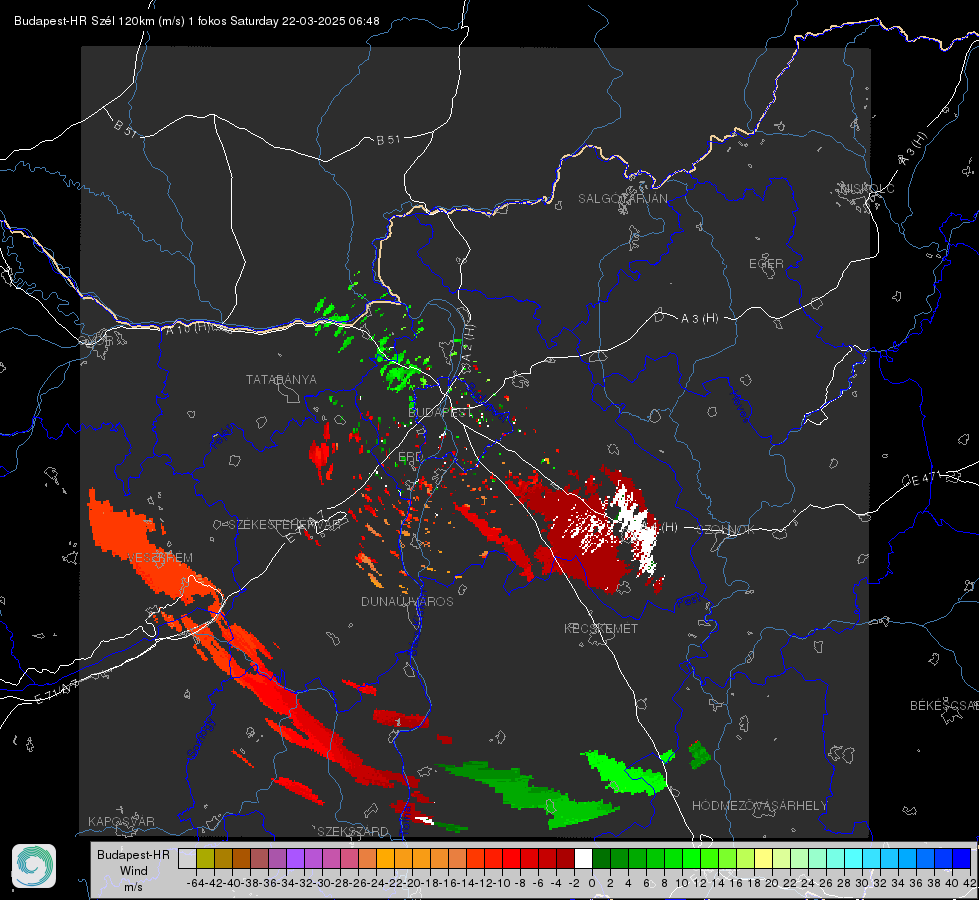
Task: Click the SZOLNOK city label
Action: tap(727, 530)
